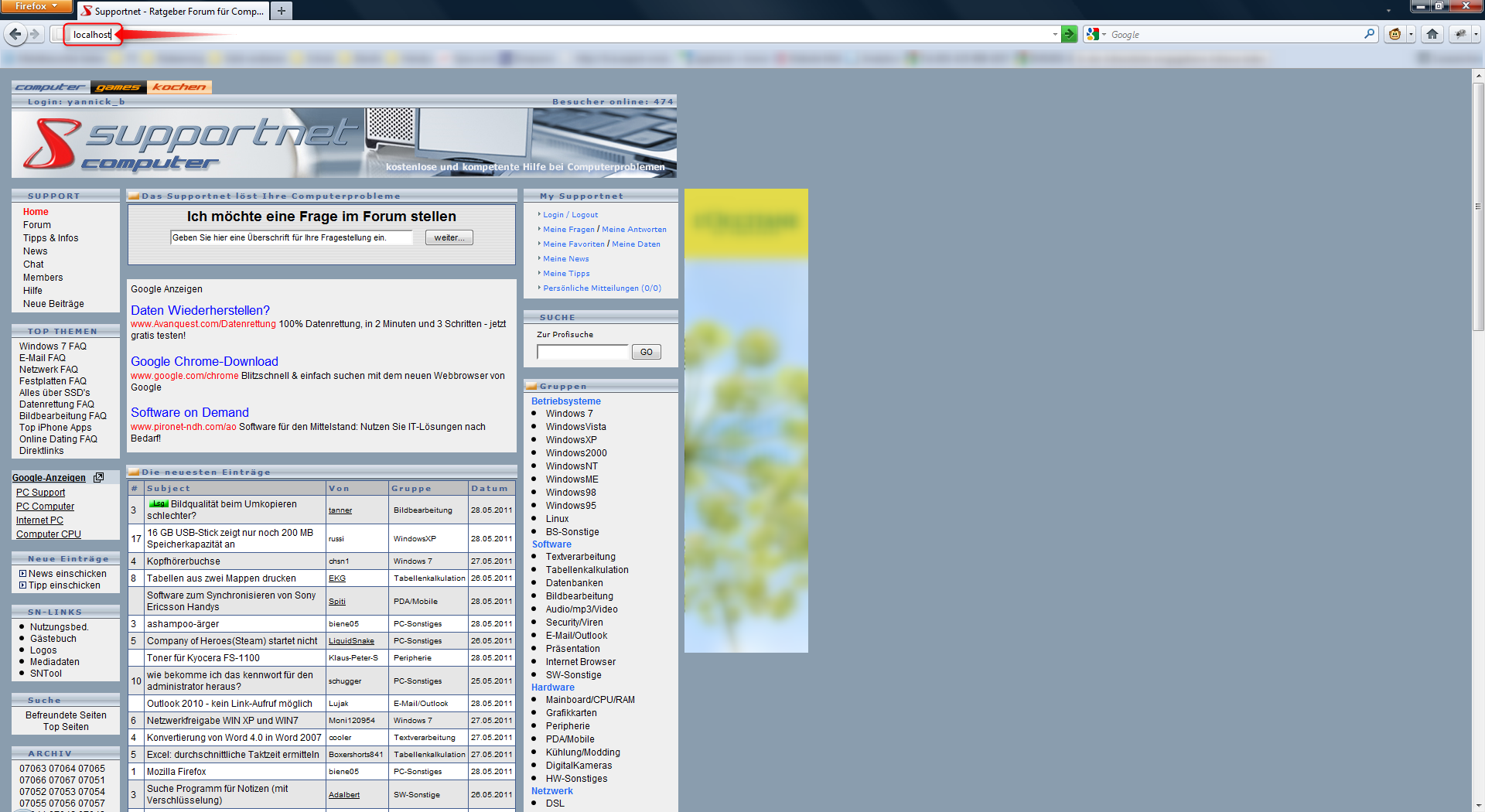
Task: Open the Daten Wiederherstellen? ad link
Action: coord(200,310)
